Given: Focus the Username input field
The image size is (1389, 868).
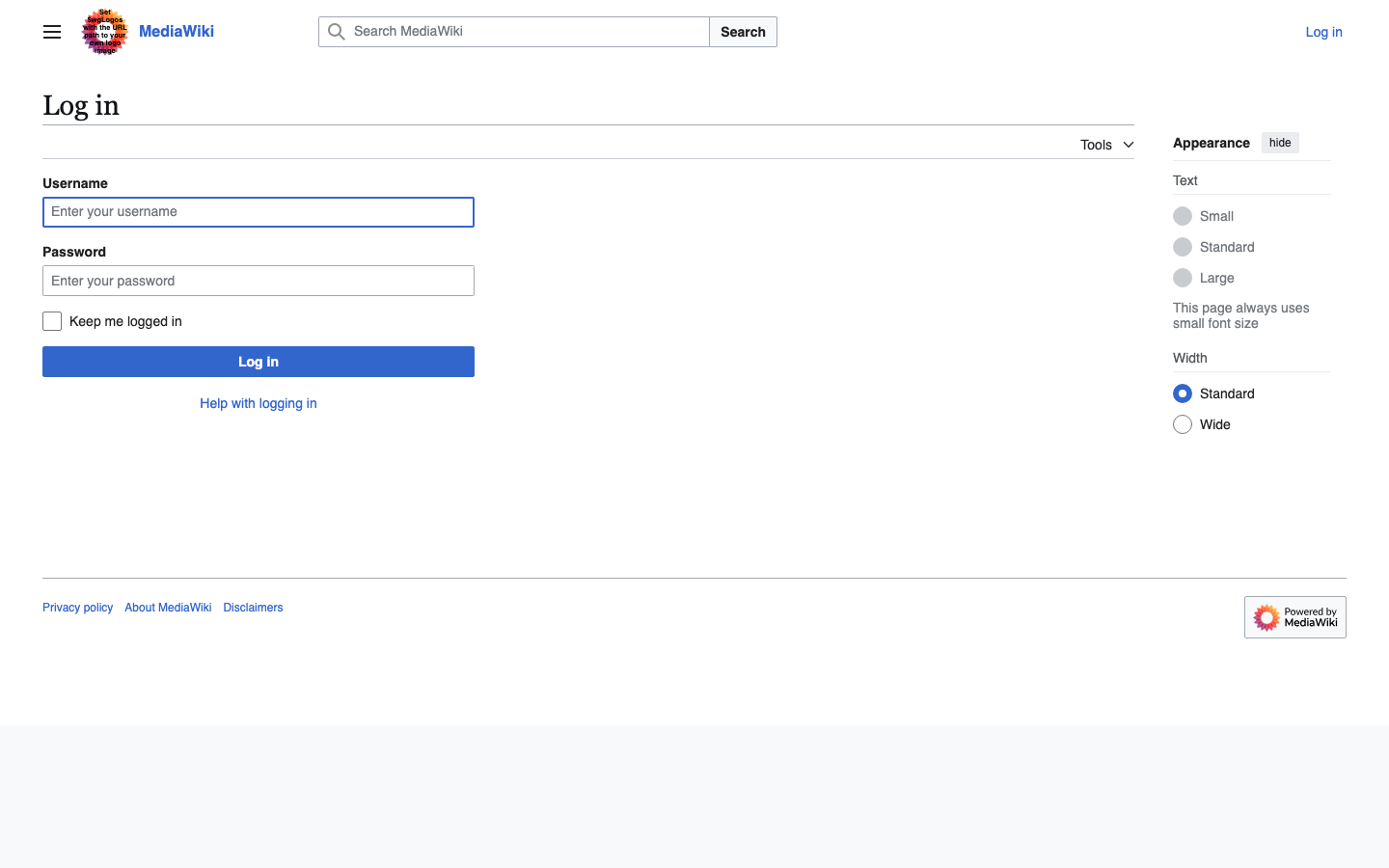Looking at the screenshot, I should click(x=259, y=212).
